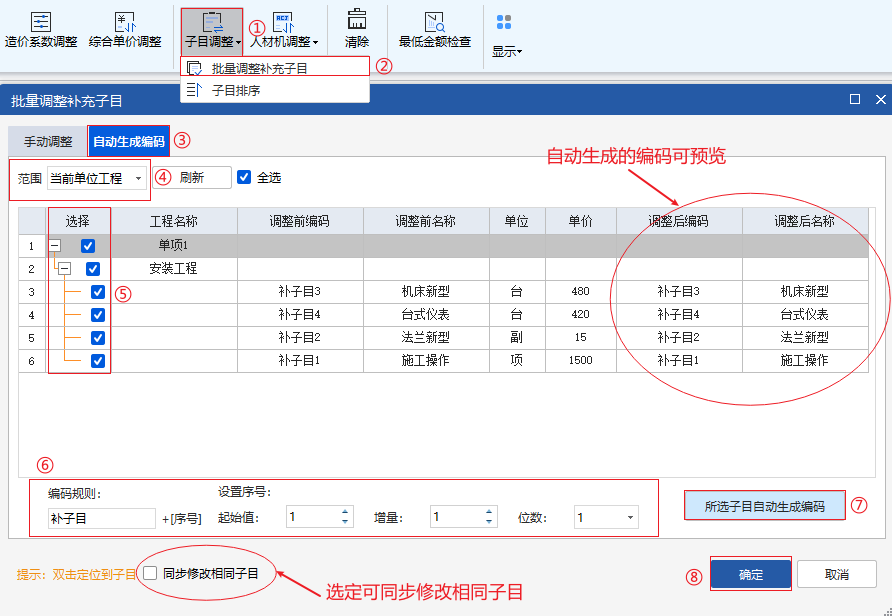Select 批量调整补充子目 menu entry
Screen dimensions: 892x616
275,68
